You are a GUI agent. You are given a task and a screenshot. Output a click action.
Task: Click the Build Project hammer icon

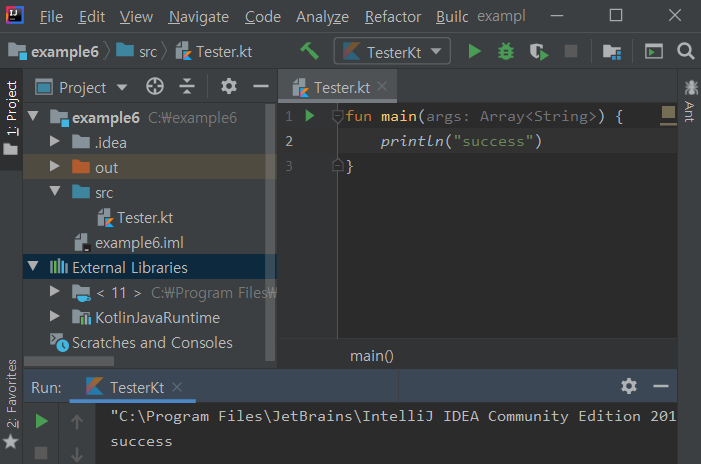(x=309, y=51)
